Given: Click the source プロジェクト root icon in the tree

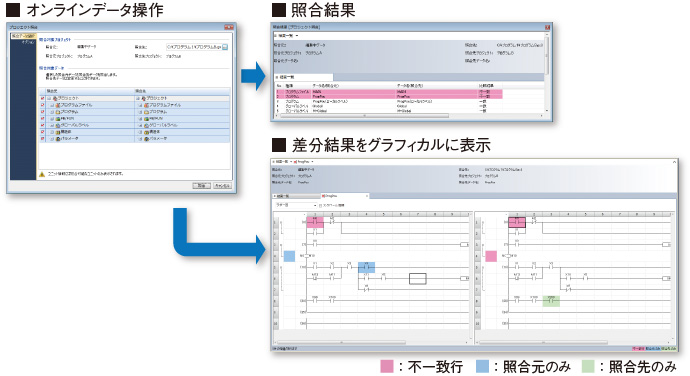Looking at the screenshot, I should point(55,99).
